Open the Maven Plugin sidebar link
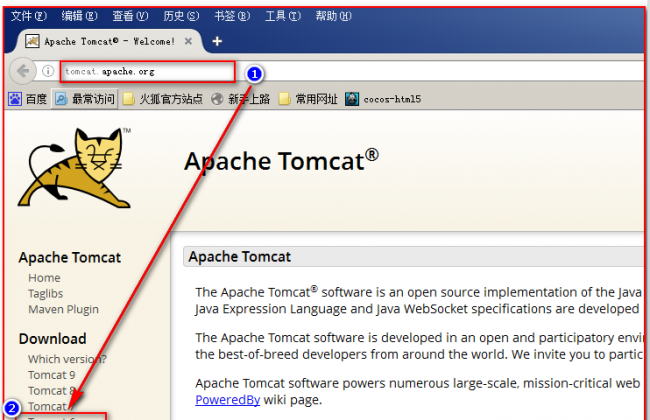This screenshot has height=420, width=650. point(63,309)
